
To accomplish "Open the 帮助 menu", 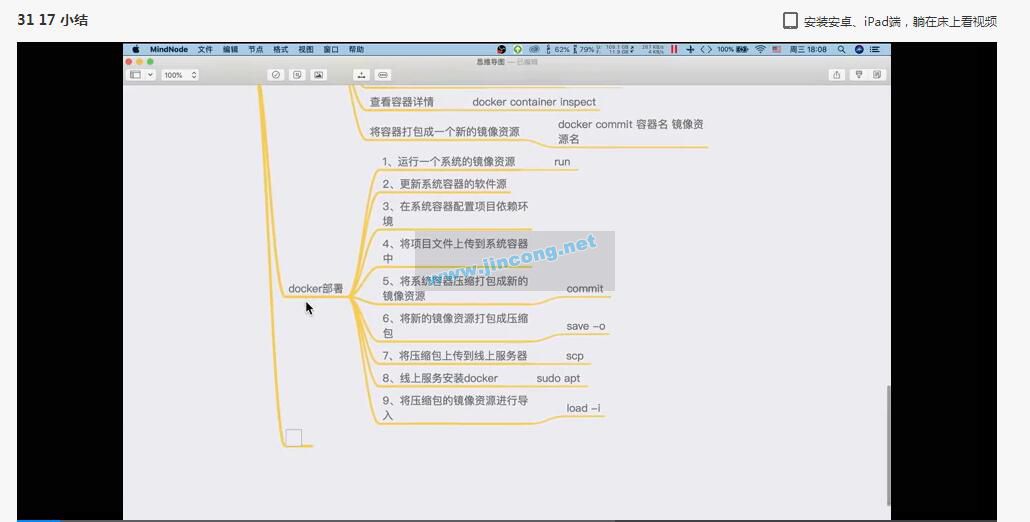I will 356,49.
